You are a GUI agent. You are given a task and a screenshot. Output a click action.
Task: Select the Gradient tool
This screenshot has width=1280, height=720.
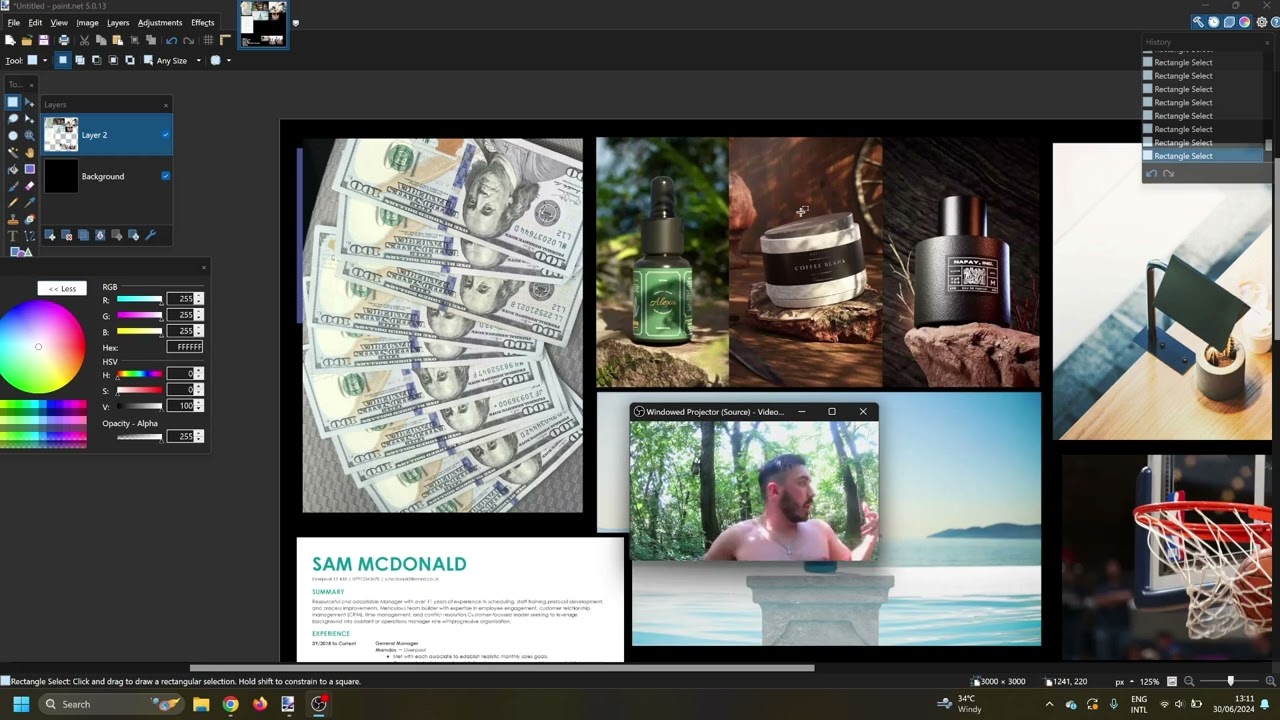pos(29,169)
